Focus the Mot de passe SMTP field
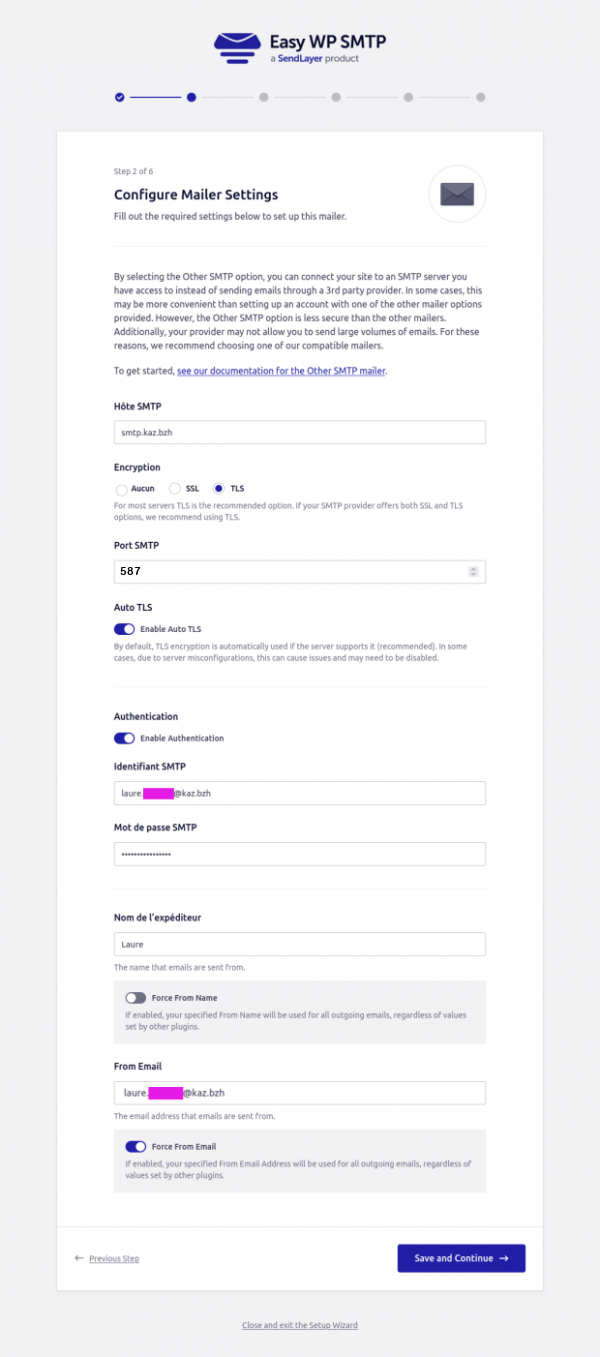600x1357 pixels. pyautogui.click(x=300, y=854)
